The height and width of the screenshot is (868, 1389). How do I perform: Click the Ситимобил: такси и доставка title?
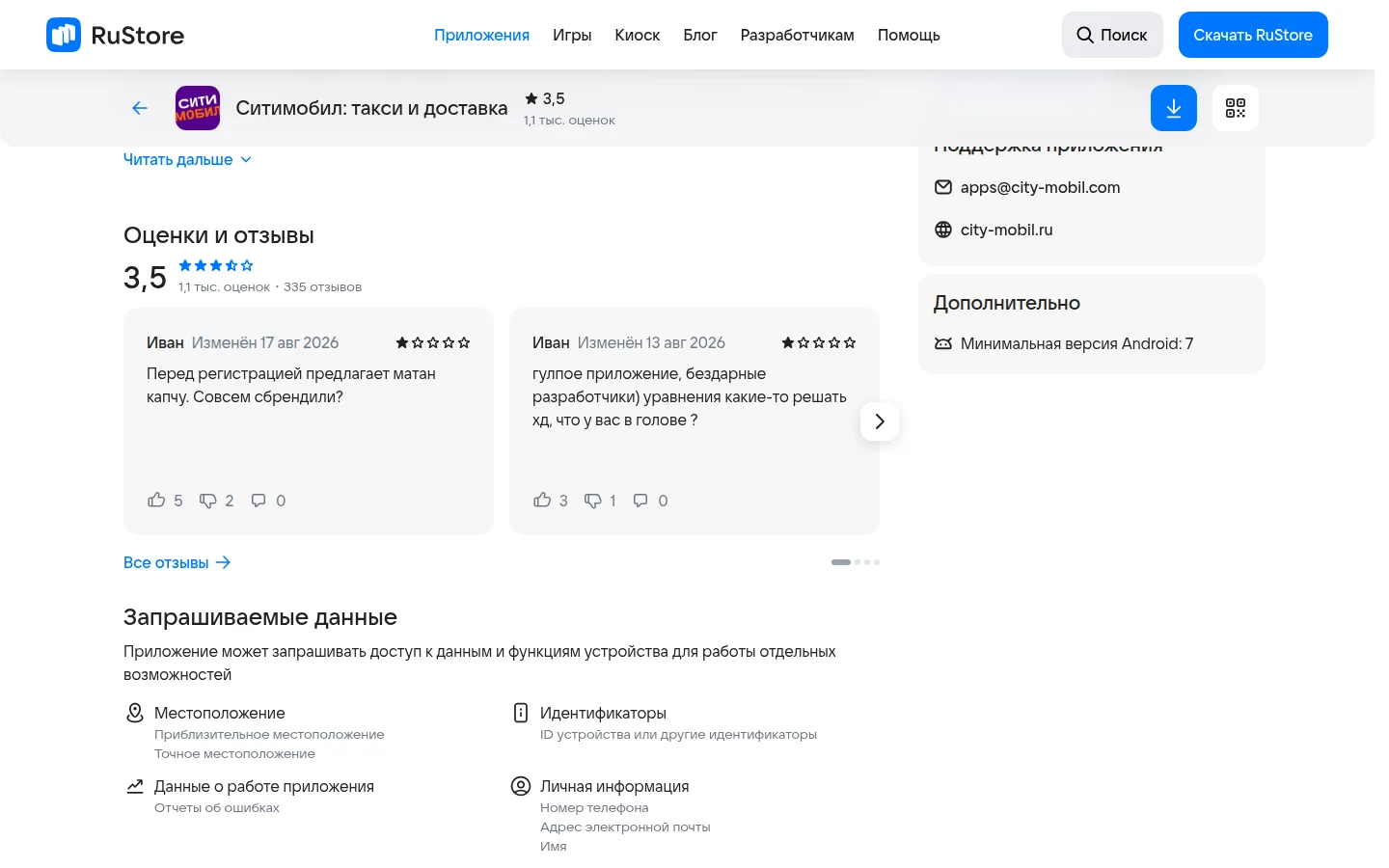coord(371,108)
